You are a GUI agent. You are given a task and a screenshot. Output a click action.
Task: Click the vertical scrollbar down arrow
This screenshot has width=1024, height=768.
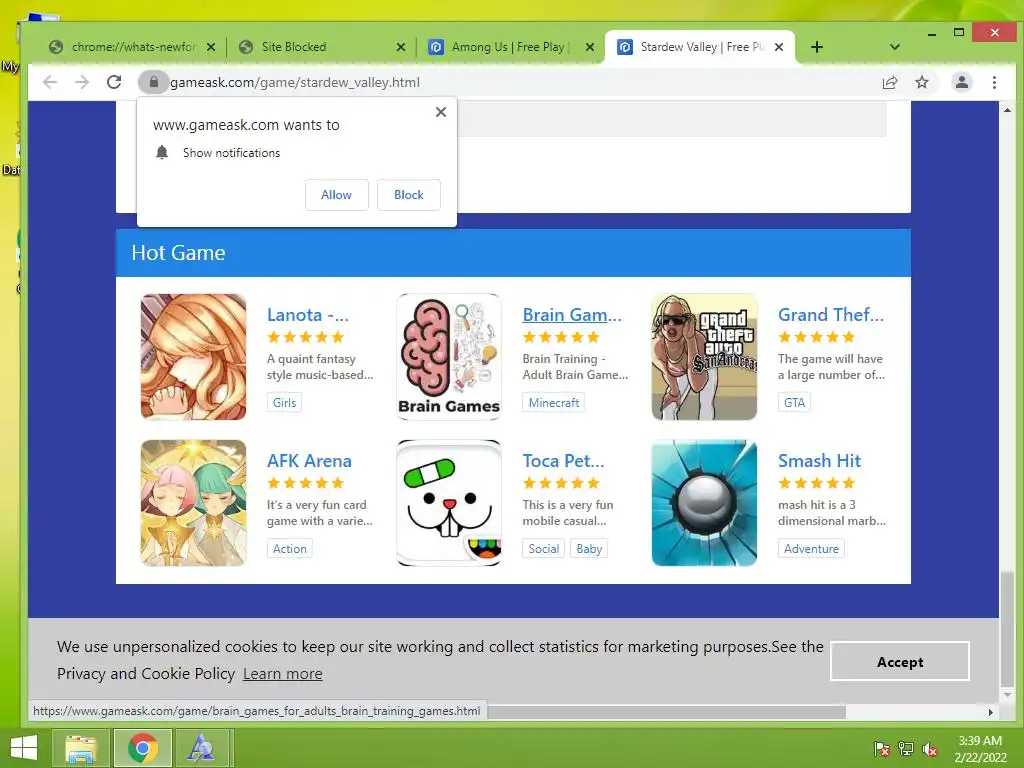click(1007, 695)
